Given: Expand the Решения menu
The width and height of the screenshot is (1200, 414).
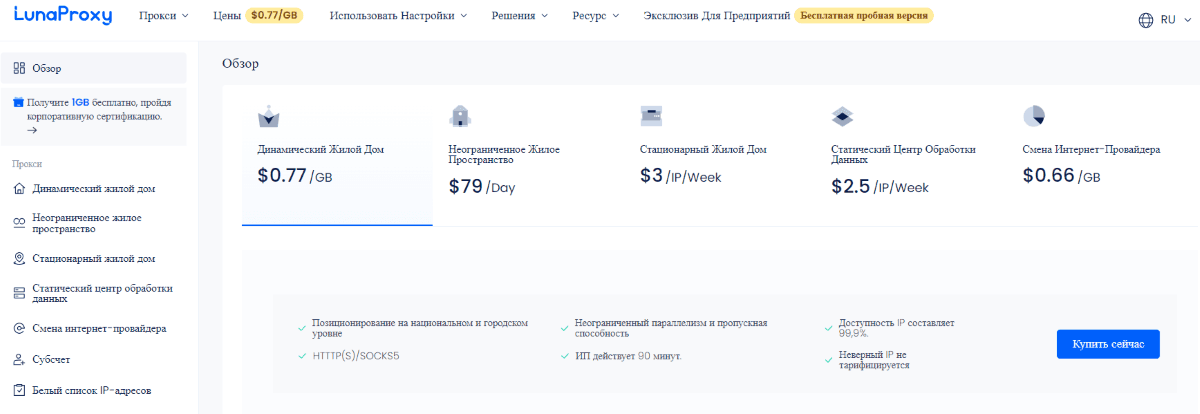Looking at the screenshot, I should [520, 16].
